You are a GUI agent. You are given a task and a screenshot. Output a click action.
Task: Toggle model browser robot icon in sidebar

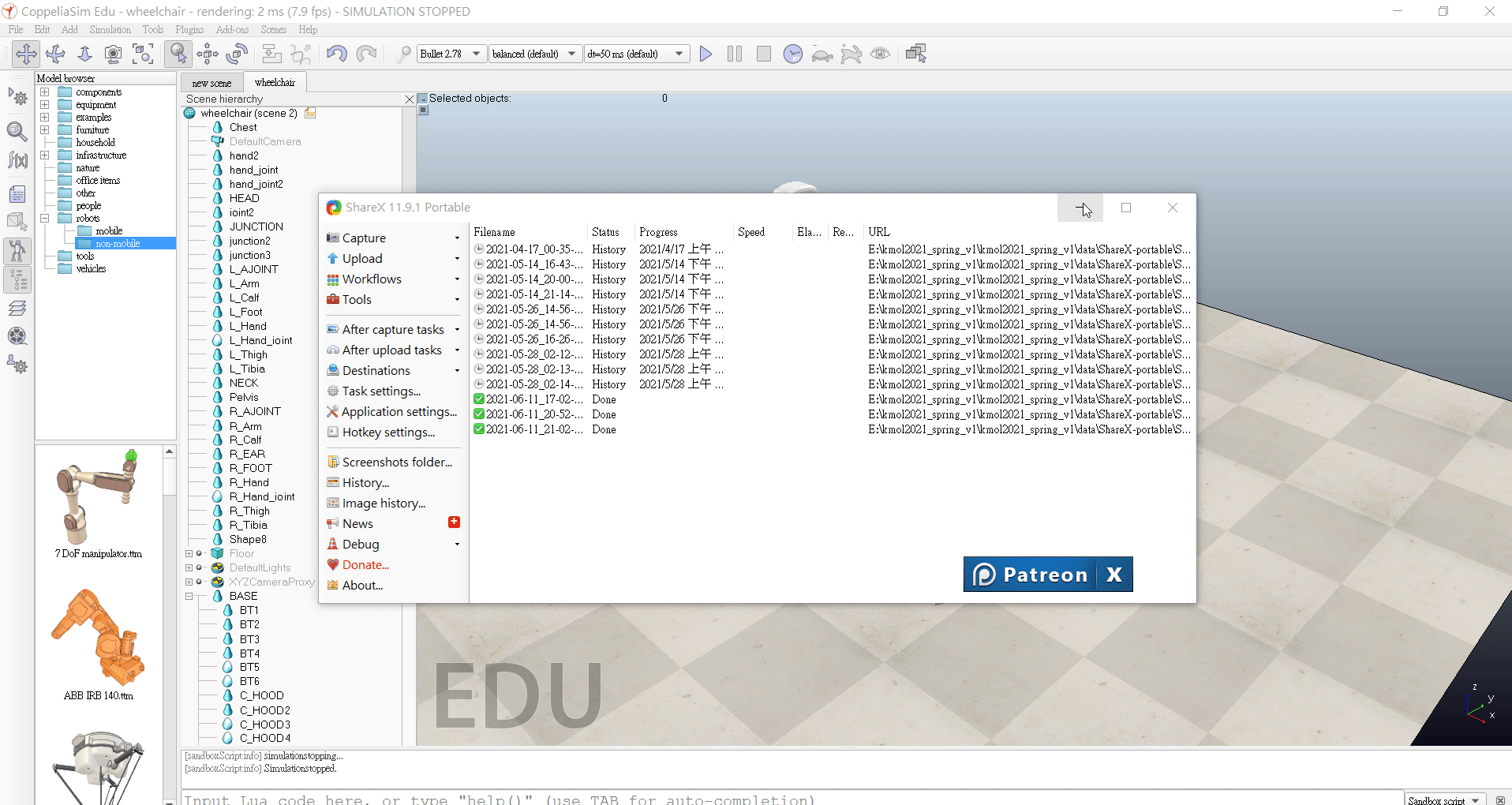click(17, 251)
